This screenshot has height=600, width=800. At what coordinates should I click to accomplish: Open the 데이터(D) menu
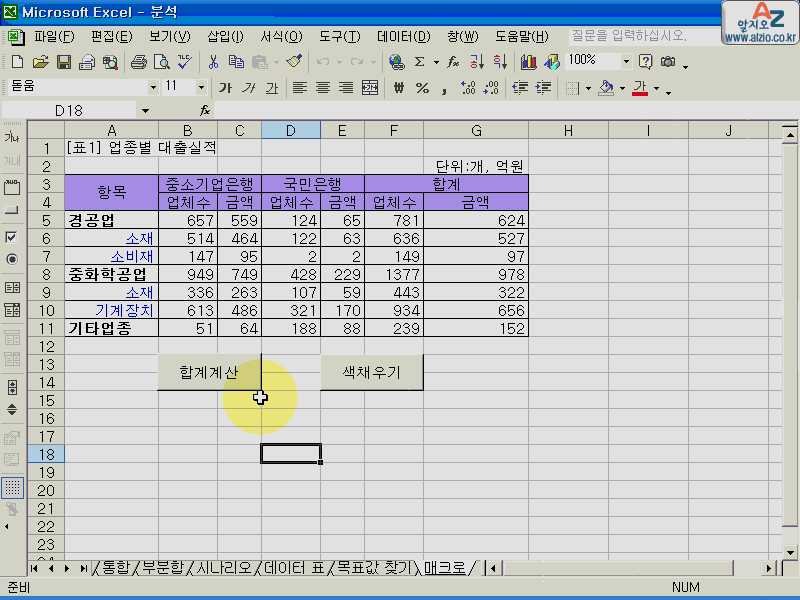click(x=404, y=36)
